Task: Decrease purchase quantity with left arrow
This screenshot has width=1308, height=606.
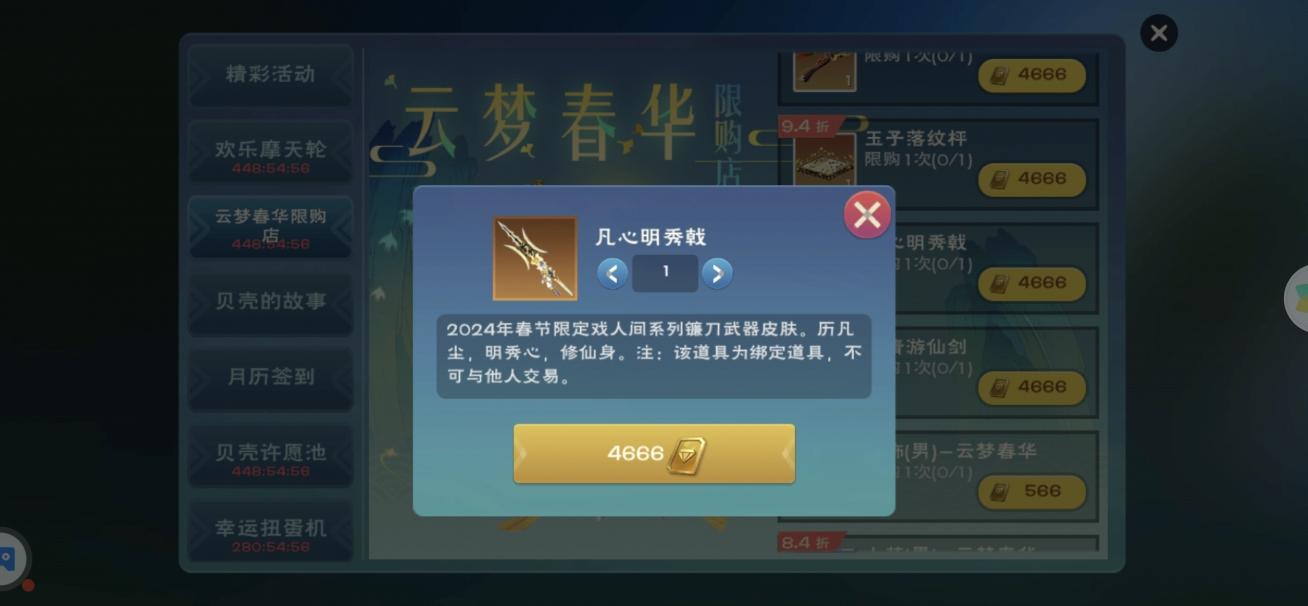Action: (x=613, y=273)
